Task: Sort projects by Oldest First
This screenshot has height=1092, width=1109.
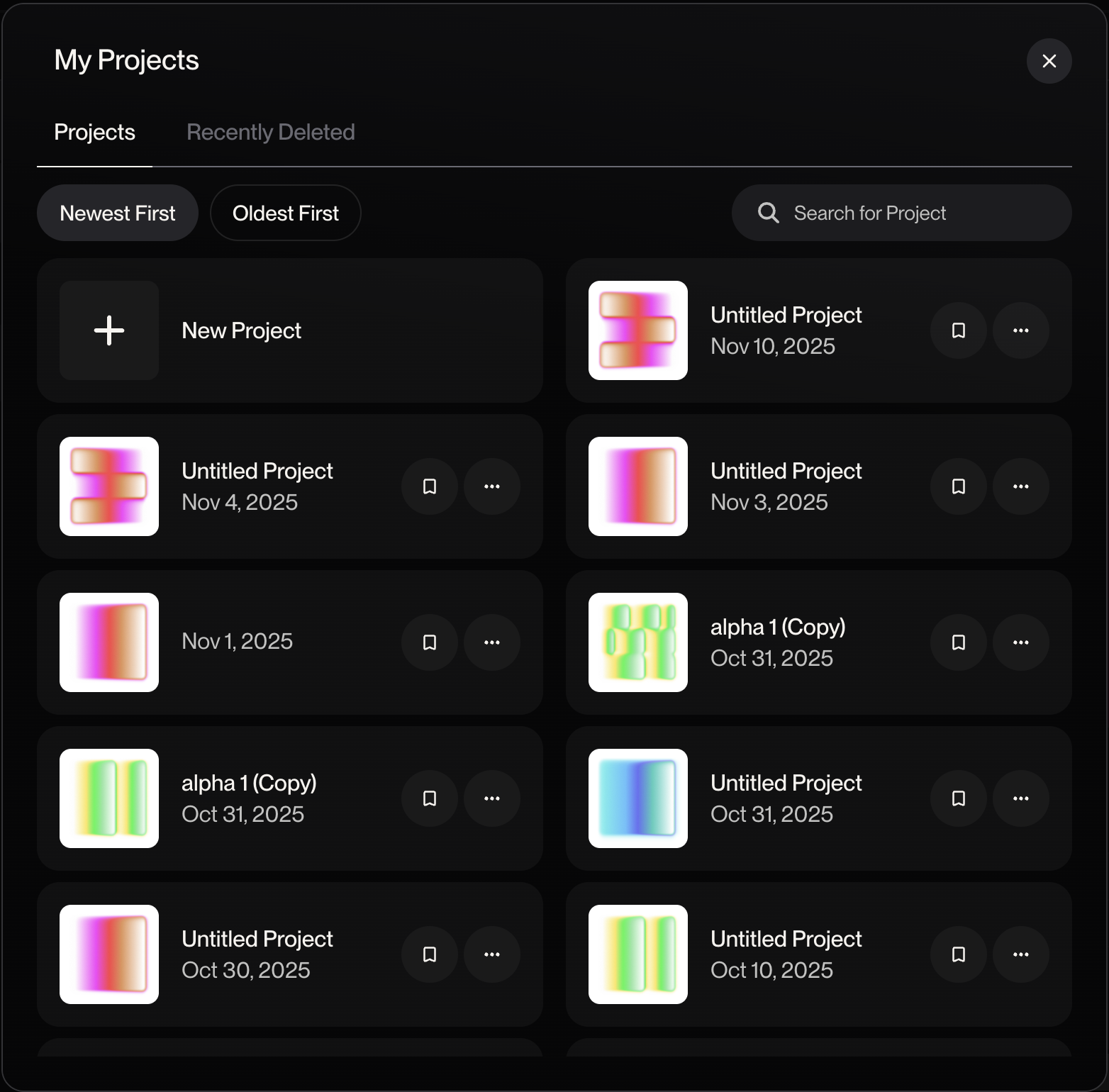Action: coord(285,213)
